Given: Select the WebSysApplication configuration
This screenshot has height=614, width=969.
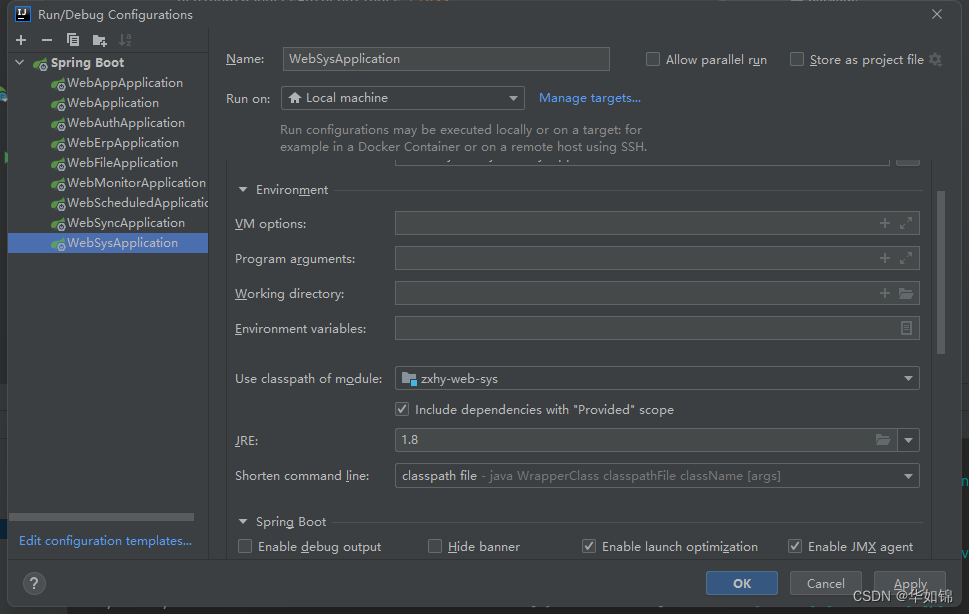Looking at the screenshot, I should tap(108, 243).
